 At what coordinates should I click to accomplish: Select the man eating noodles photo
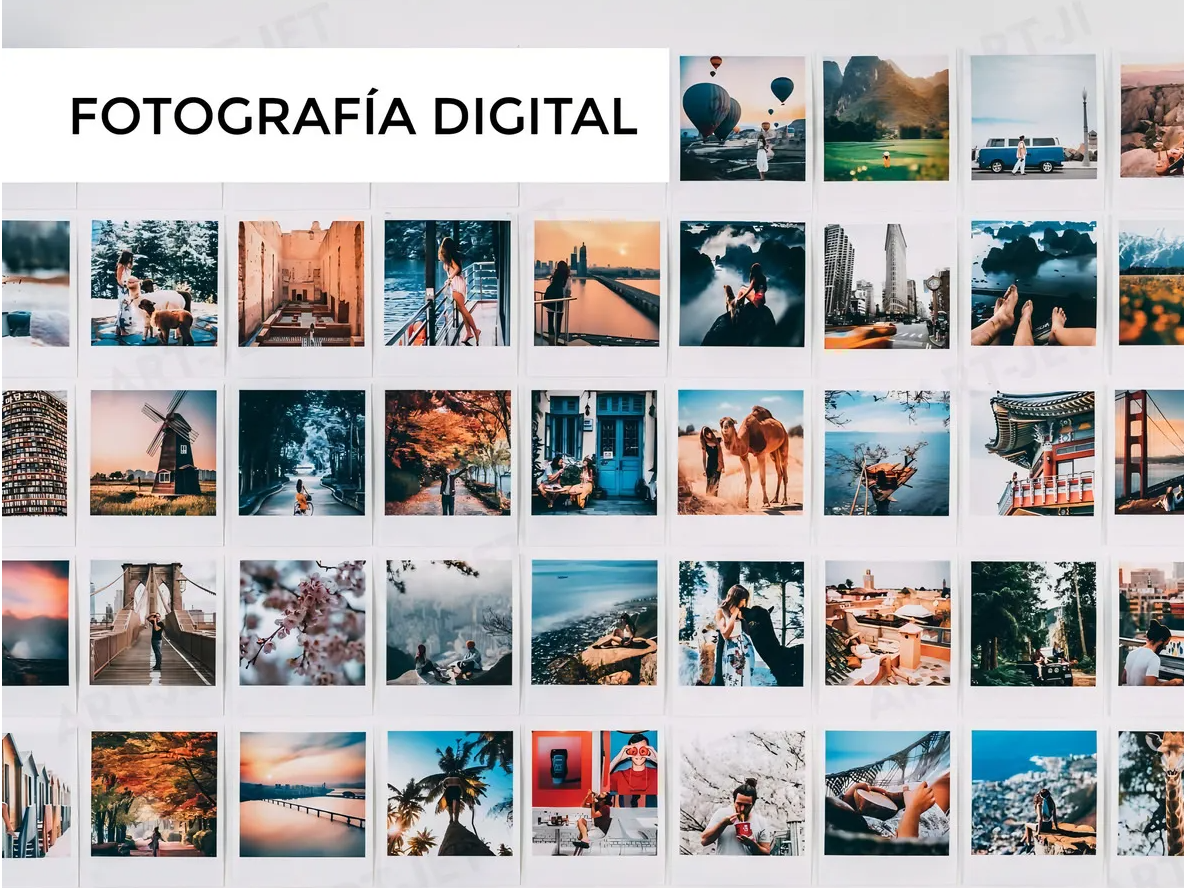coord(742,793)
